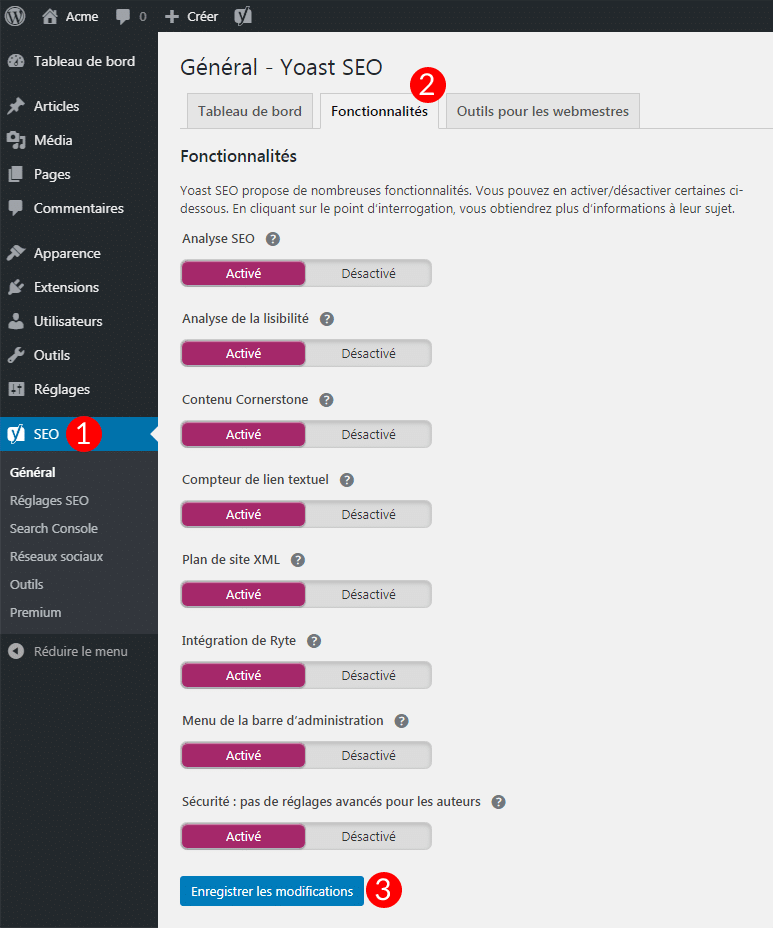Click the Réglages sliders icon
The image size is (773, 928).
point(16,389)
